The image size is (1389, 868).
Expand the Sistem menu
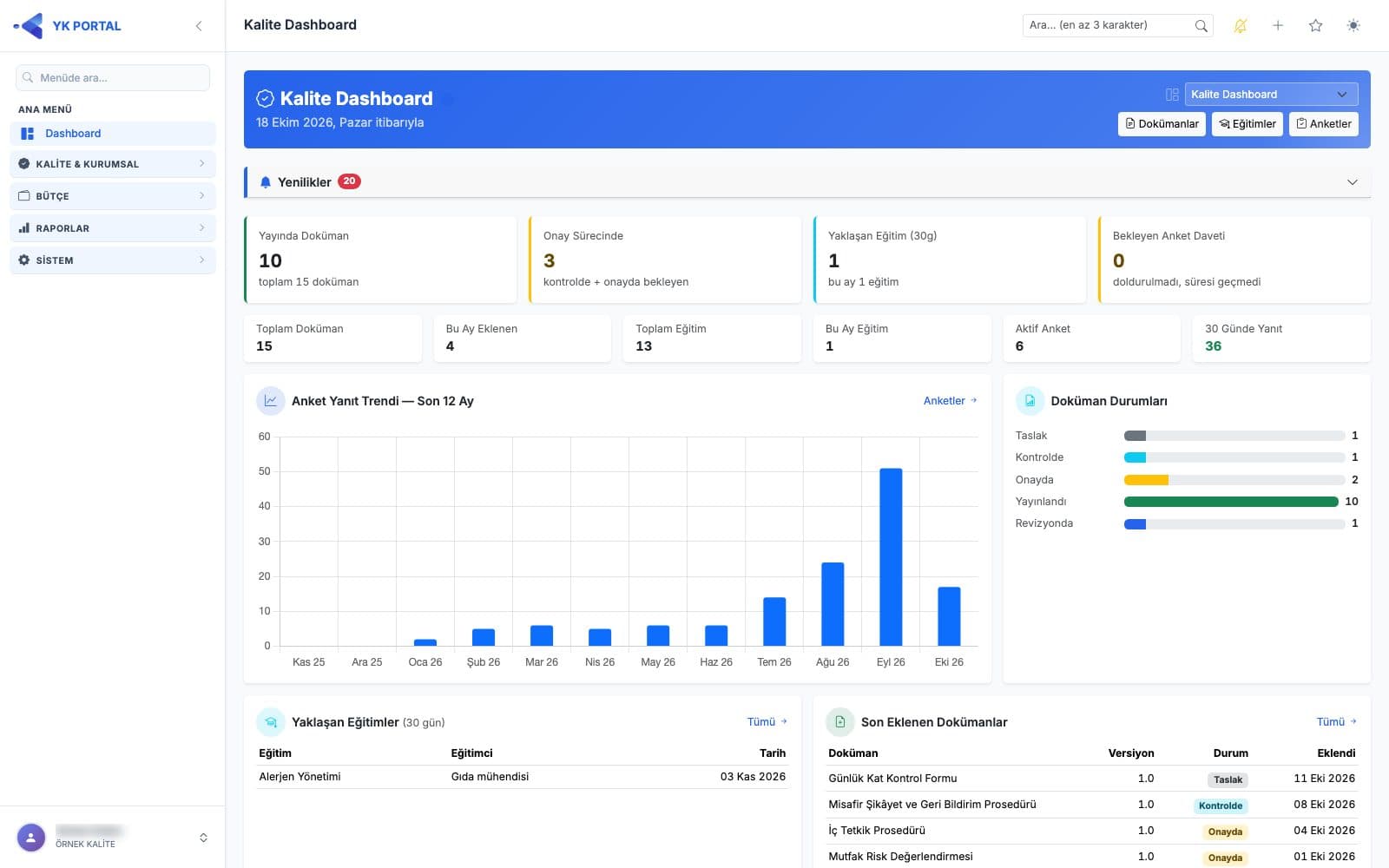(113, 260)
